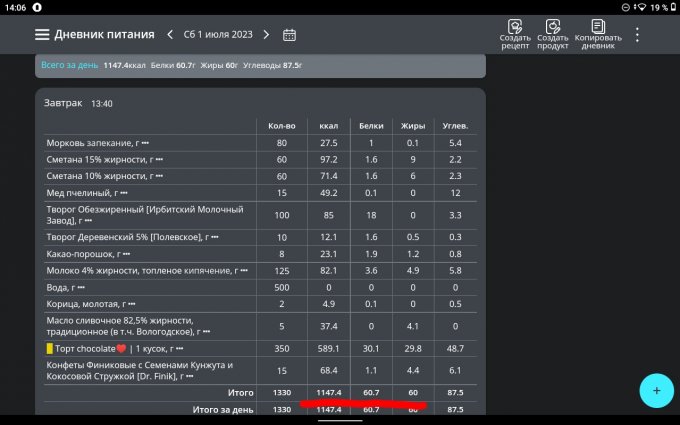Open options dots for Мед пчелиный
Image resolution: width=680 pixels, height=425 pixels.
point(123,192)
